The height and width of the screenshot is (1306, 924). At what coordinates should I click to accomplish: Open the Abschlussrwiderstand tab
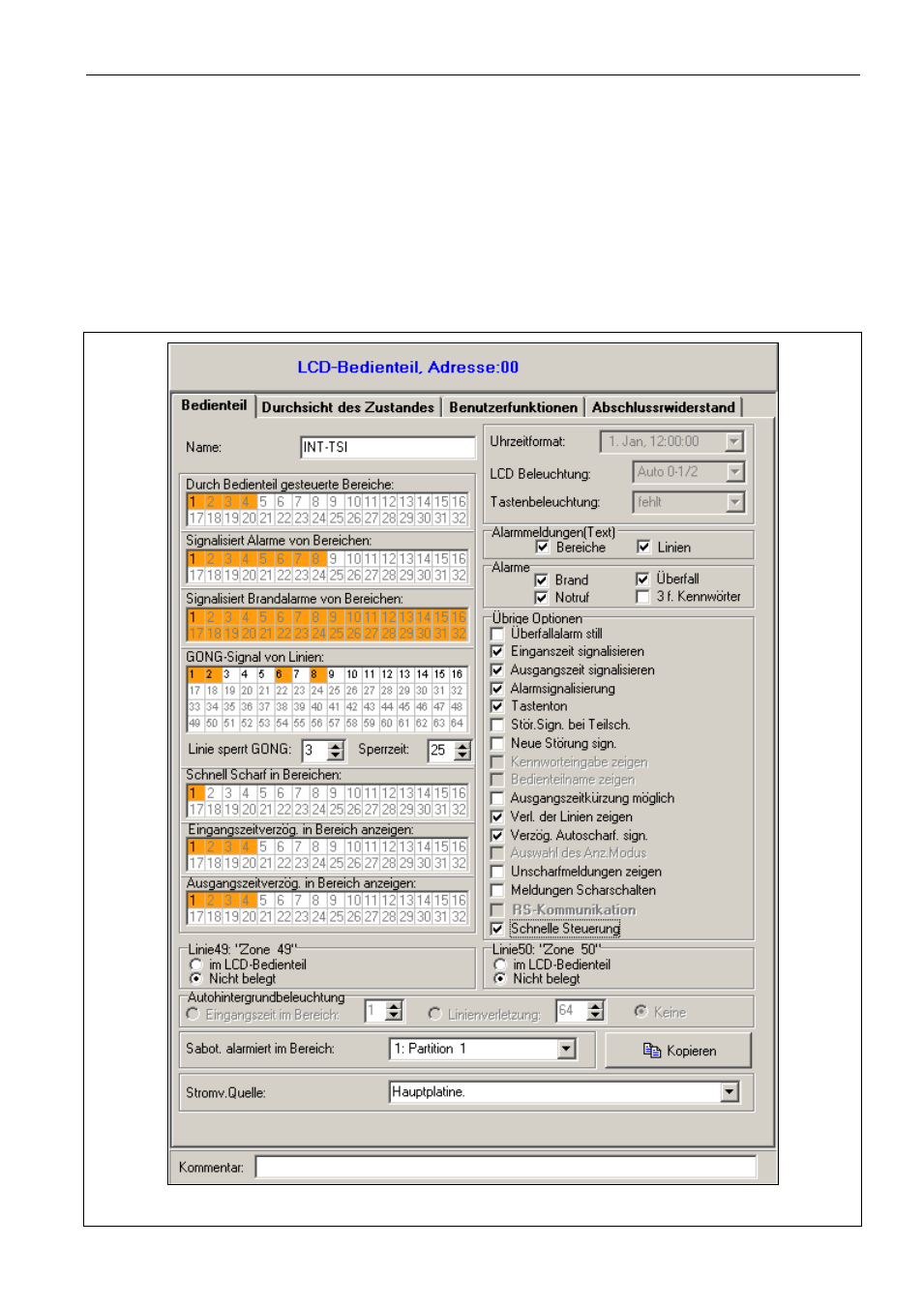tap(664, 407)
